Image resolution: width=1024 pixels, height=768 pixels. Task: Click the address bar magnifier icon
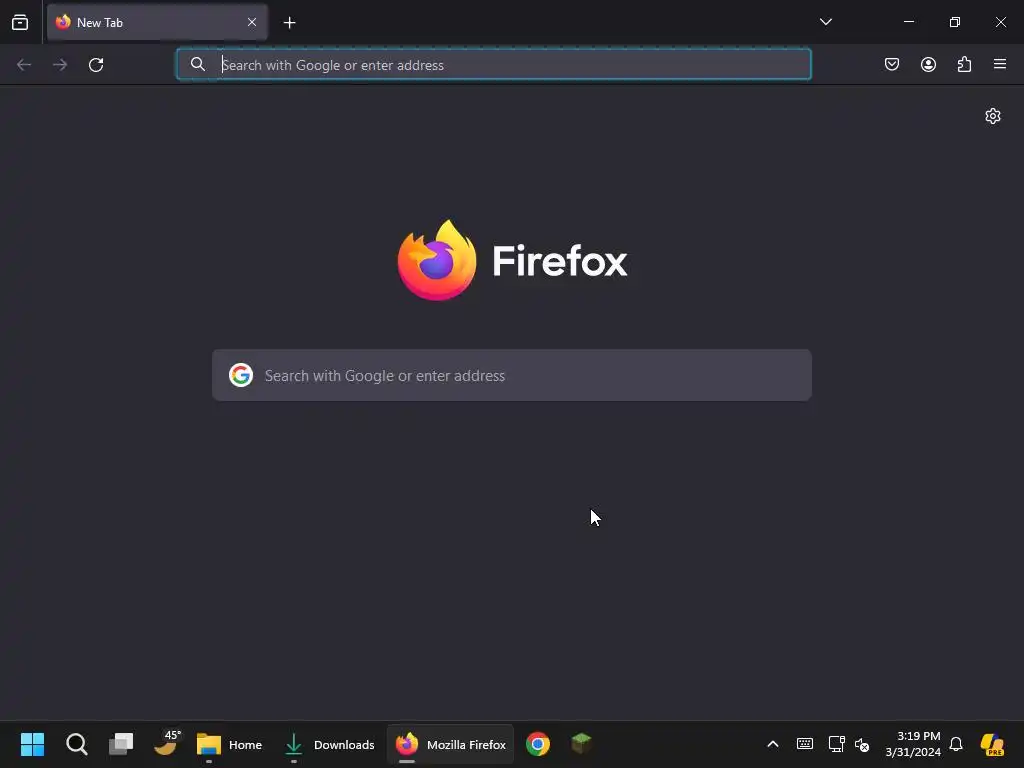(197, 64)
